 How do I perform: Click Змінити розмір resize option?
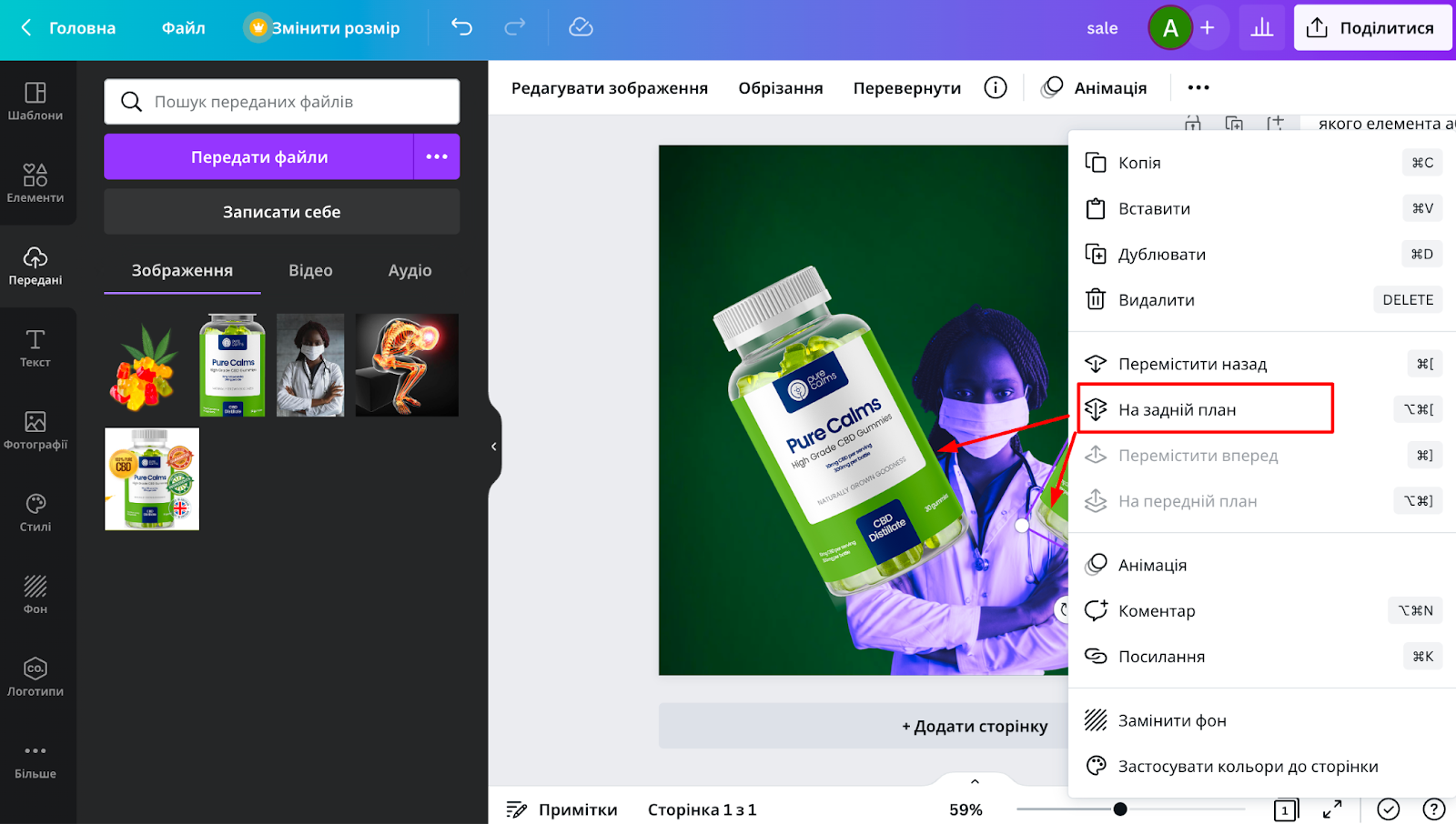pyautogui.click(x=322, y=28)
